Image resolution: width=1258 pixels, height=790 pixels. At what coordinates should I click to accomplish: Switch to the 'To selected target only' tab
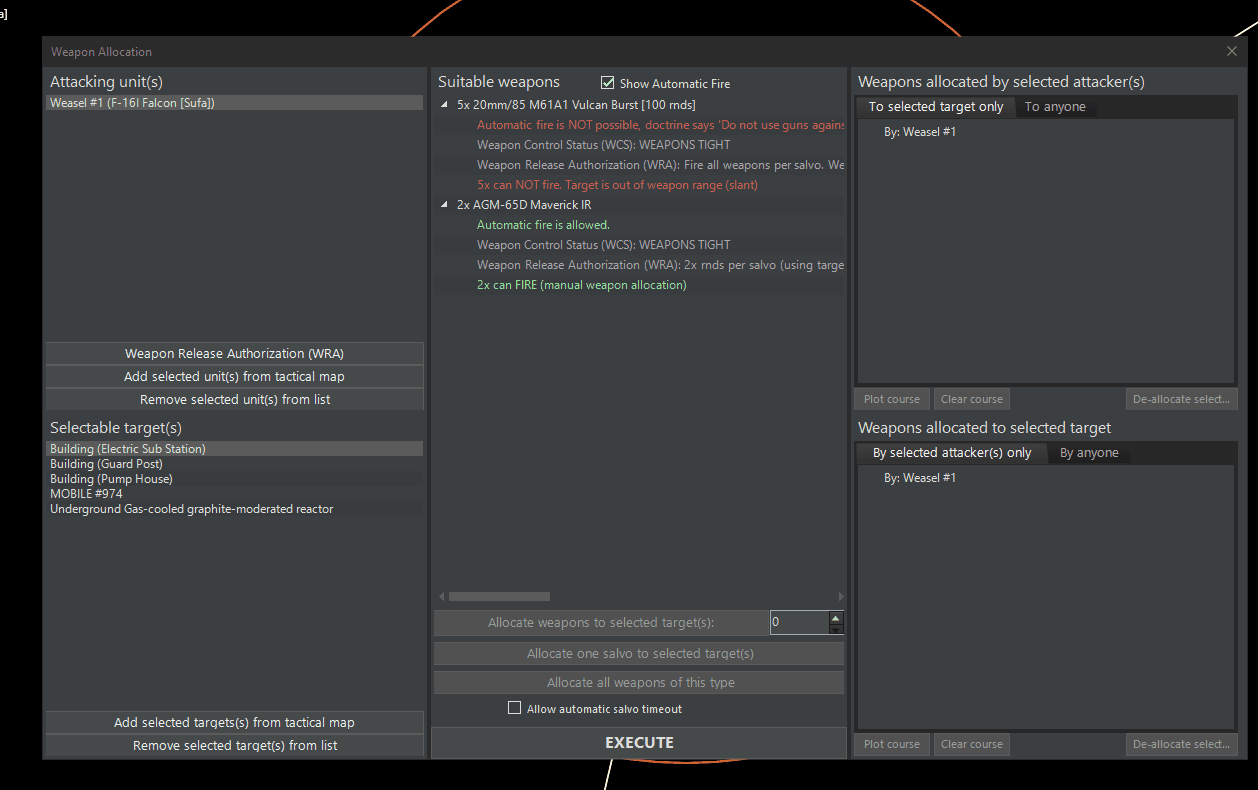(x=936, y=107)
